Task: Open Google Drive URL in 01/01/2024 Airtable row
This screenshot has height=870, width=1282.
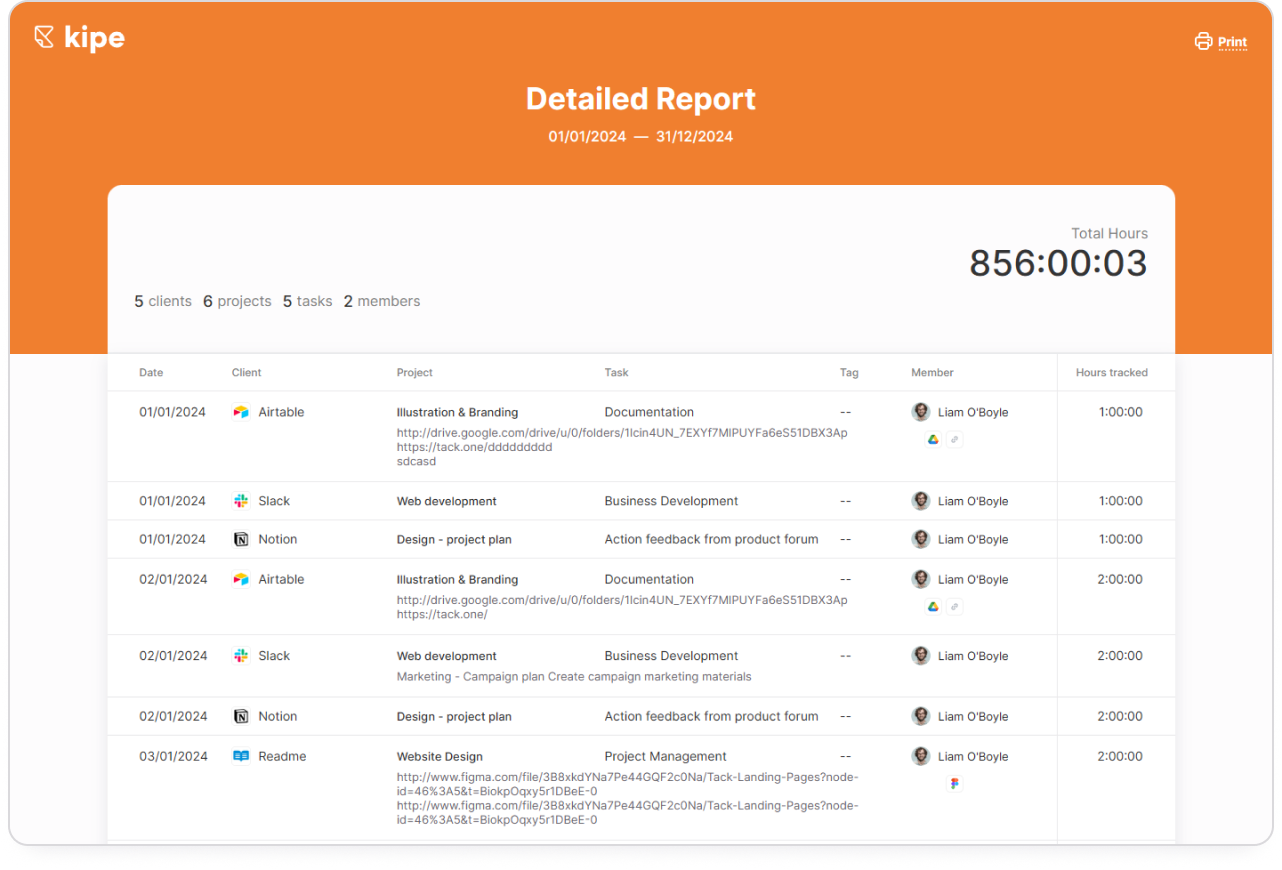Action: pyautogui.click(x=622, y=433)
